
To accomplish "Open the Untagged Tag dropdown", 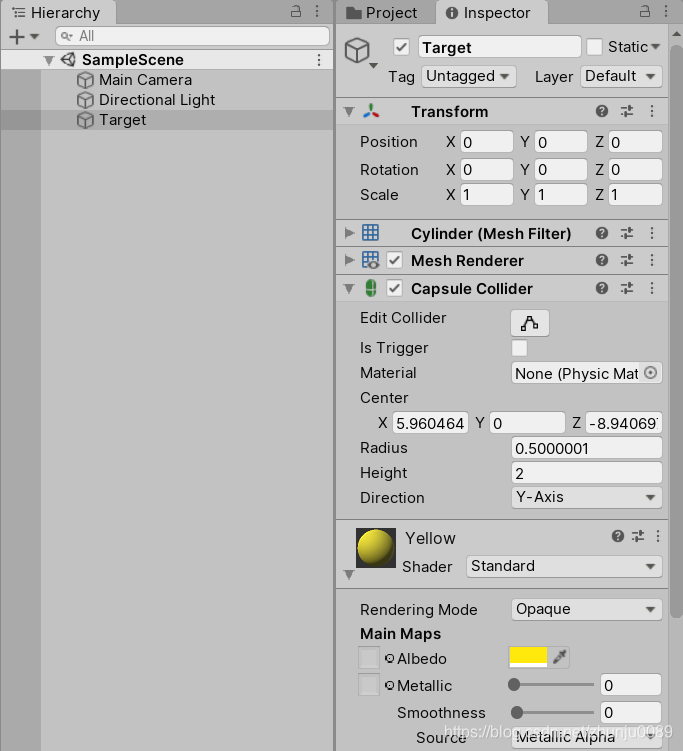I will click(468, 76).
